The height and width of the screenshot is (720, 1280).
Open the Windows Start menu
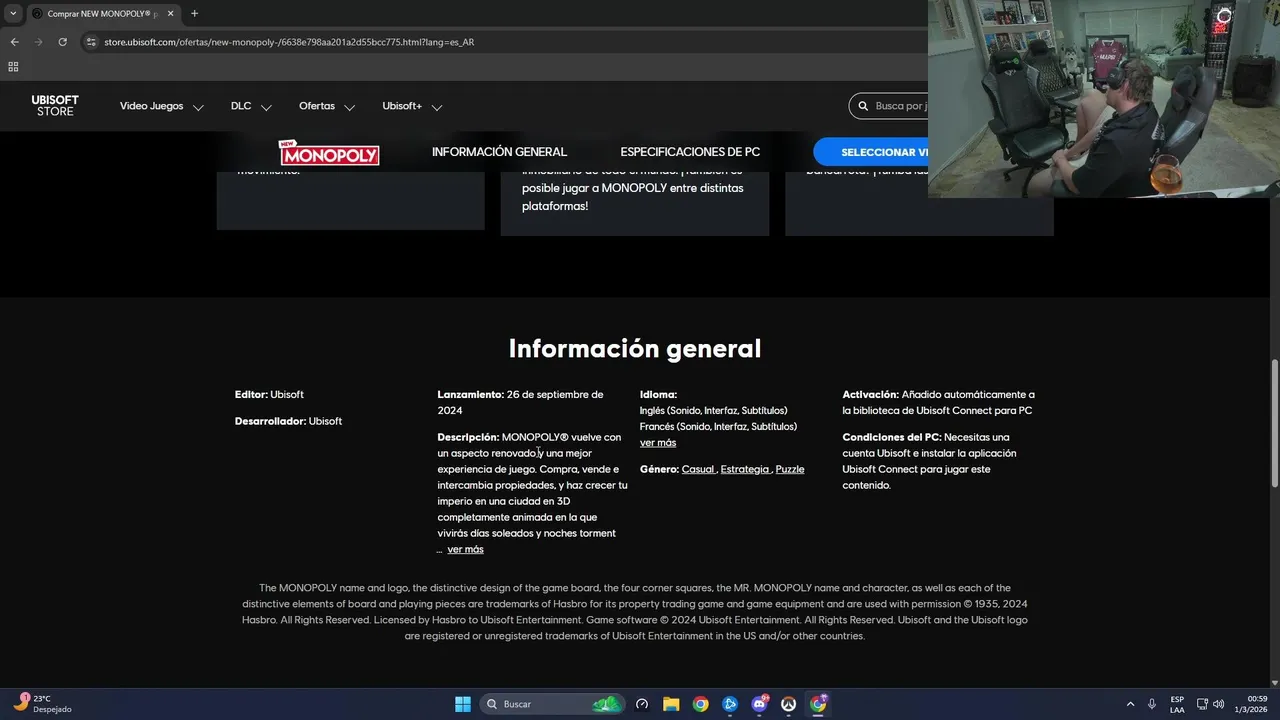(463, 704)
